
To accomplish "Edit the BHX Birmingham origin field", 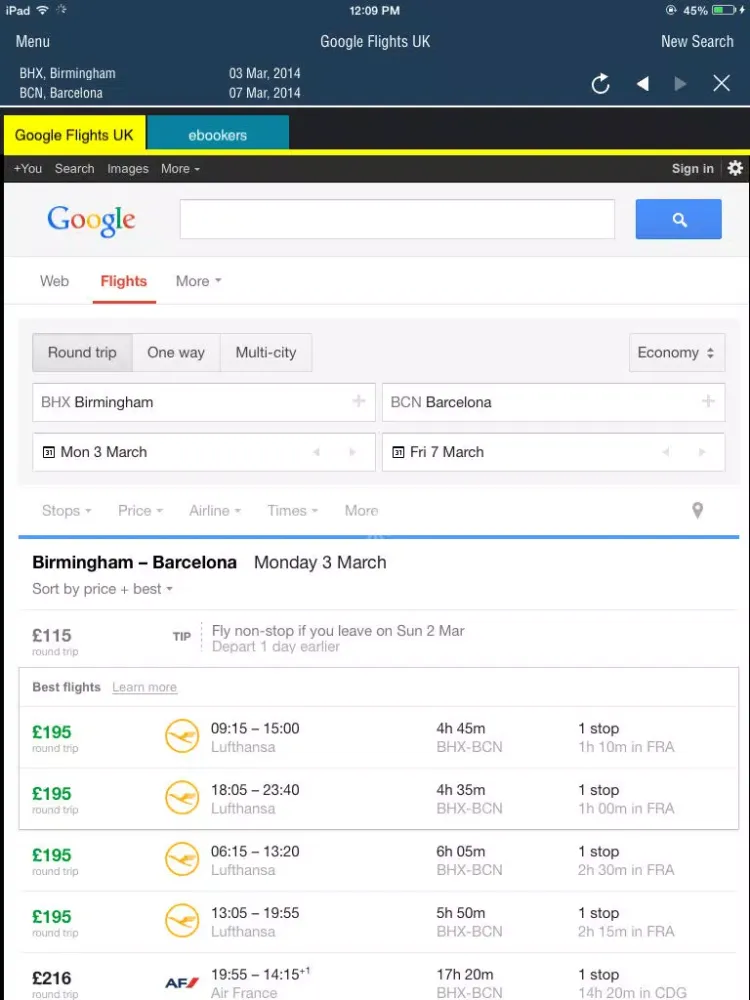I will (x=203, y=402).
